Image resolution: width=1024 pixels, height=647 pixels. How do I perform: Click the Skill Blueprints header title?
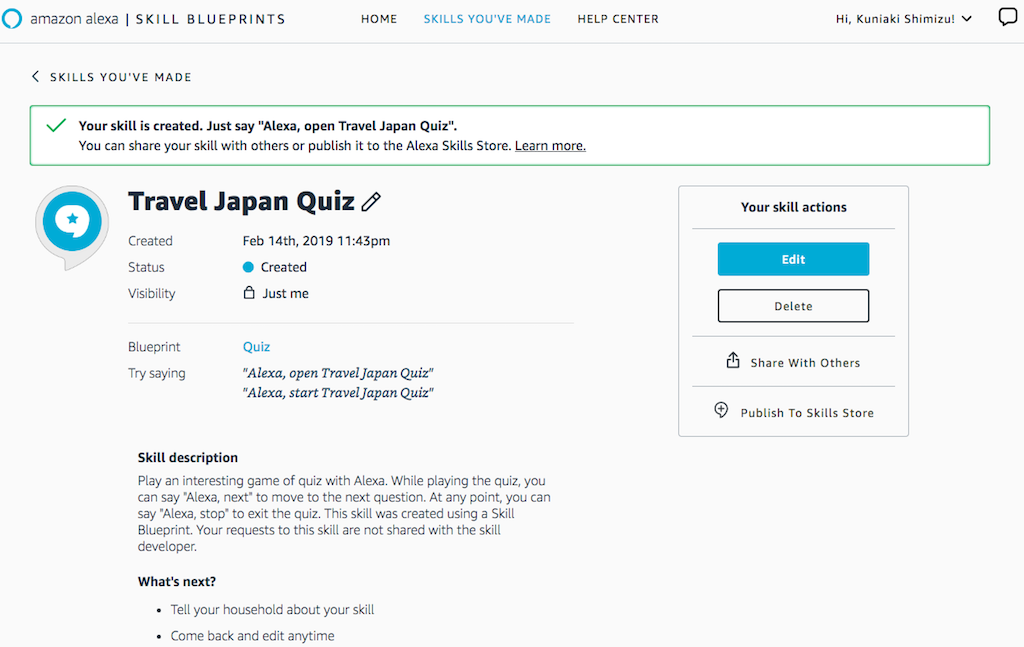coord(210,19)
